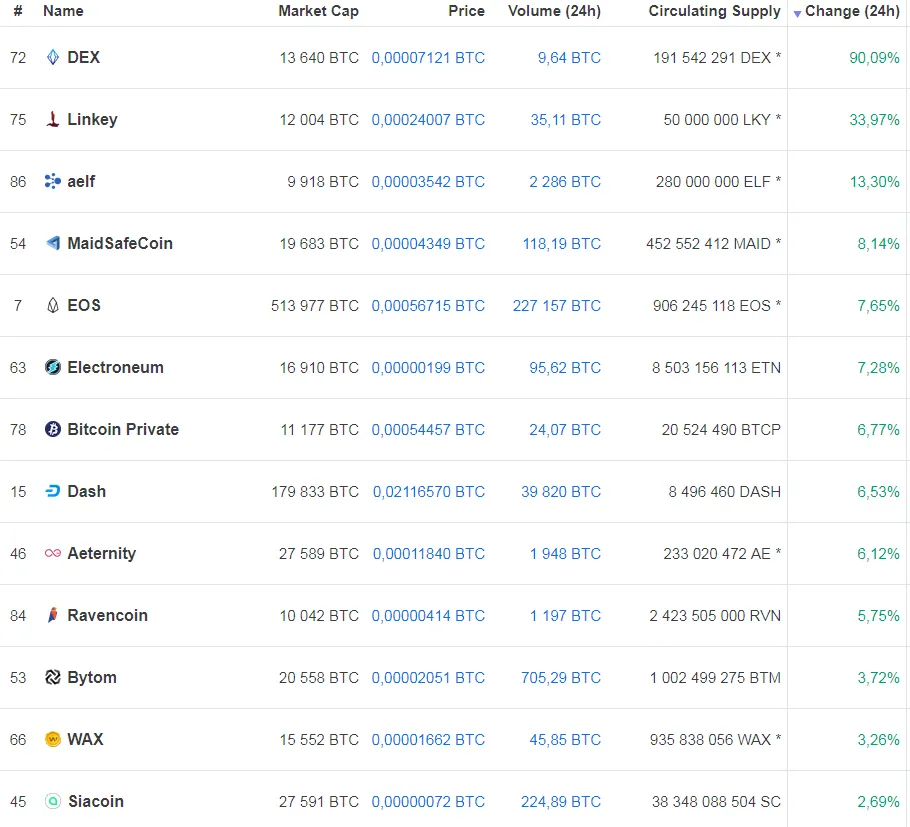Click the Ravencoin logo icon
910x827 pixels.
[53, 615]
